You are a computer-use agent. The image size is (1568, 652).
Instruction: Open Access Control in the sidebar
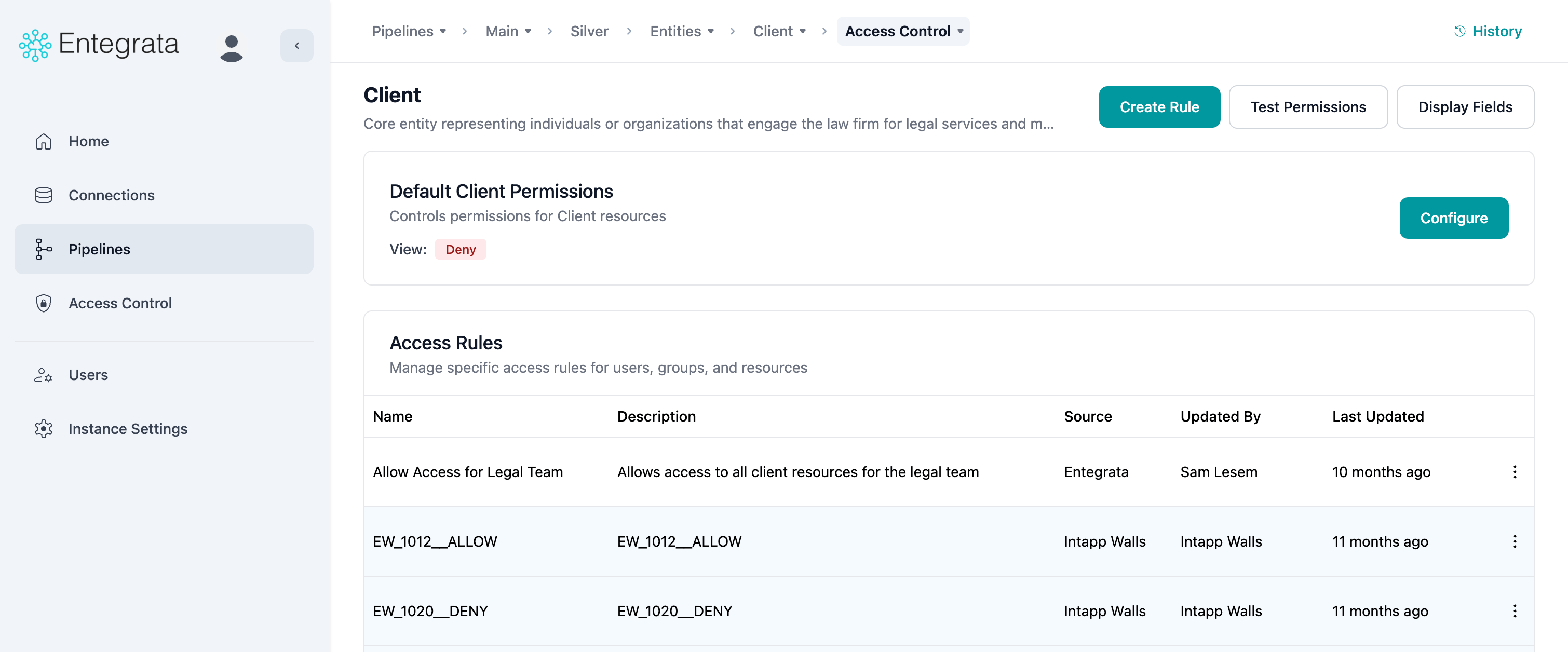(164, 303)
